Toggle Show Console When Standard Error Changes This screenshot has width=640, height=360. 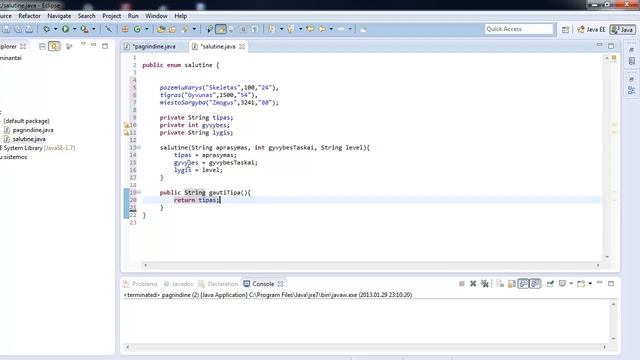pyautogui.click(x=535, y=284)
